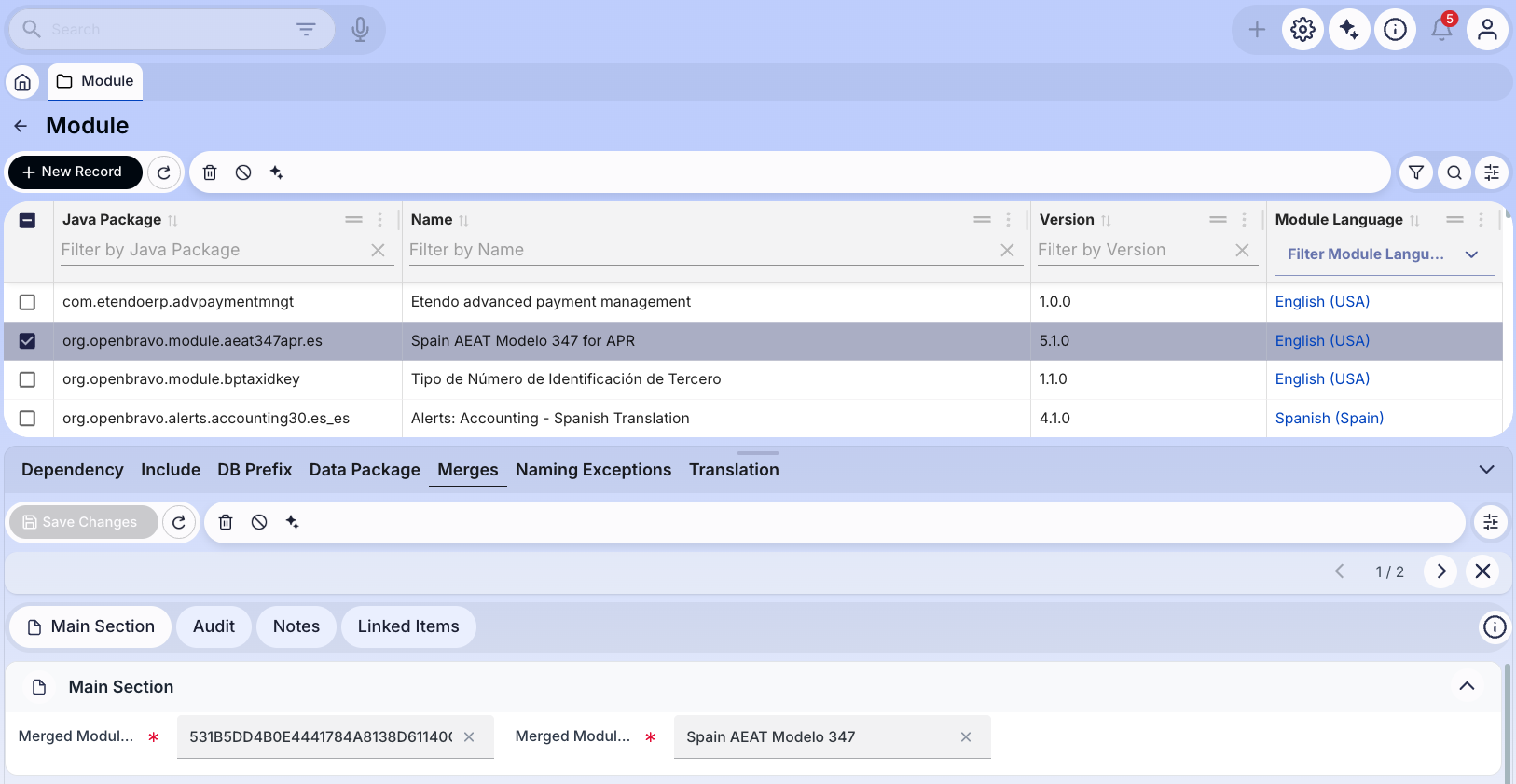Check the com.etendoerp.advpaymentmngt row checkbox
Image resolution: width=1516 pixels, height=784 pixels.
click(28, 302)
